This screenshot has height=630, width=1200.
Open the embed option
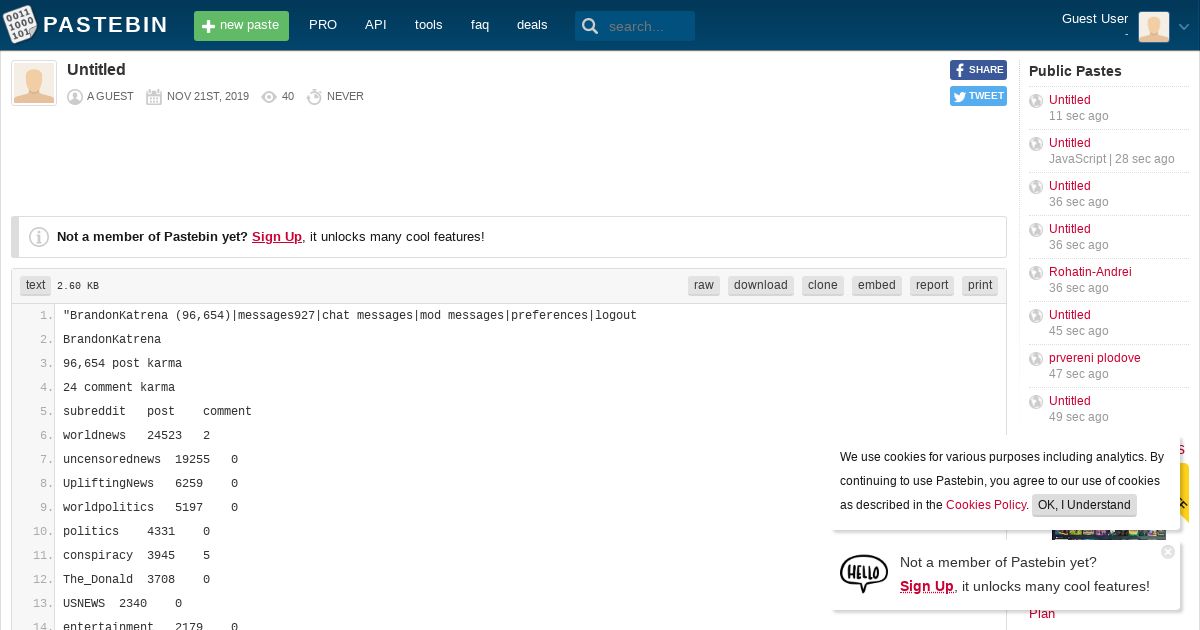(877, 285)
